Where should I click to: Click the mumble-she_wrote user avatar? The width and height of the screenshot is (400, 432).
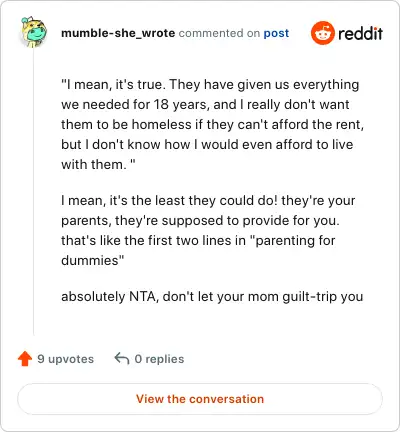click(34, 32)
